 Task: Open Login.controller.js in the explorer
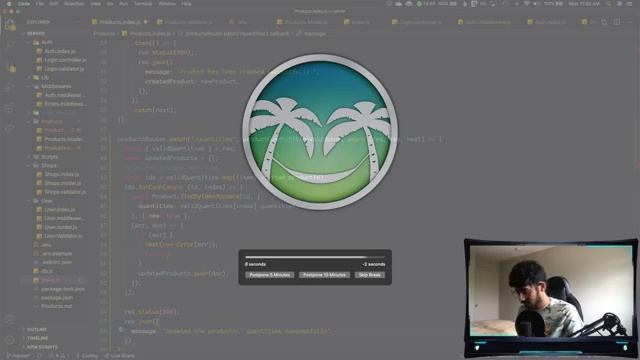tap(65, 60)
